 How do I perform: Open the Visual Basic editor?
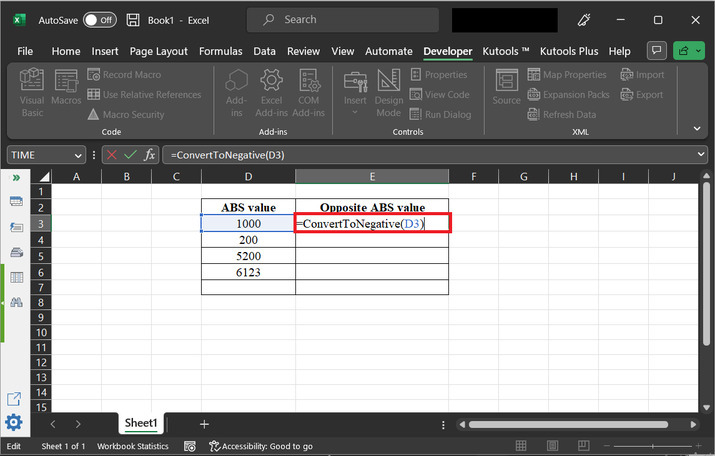[32, 93]
